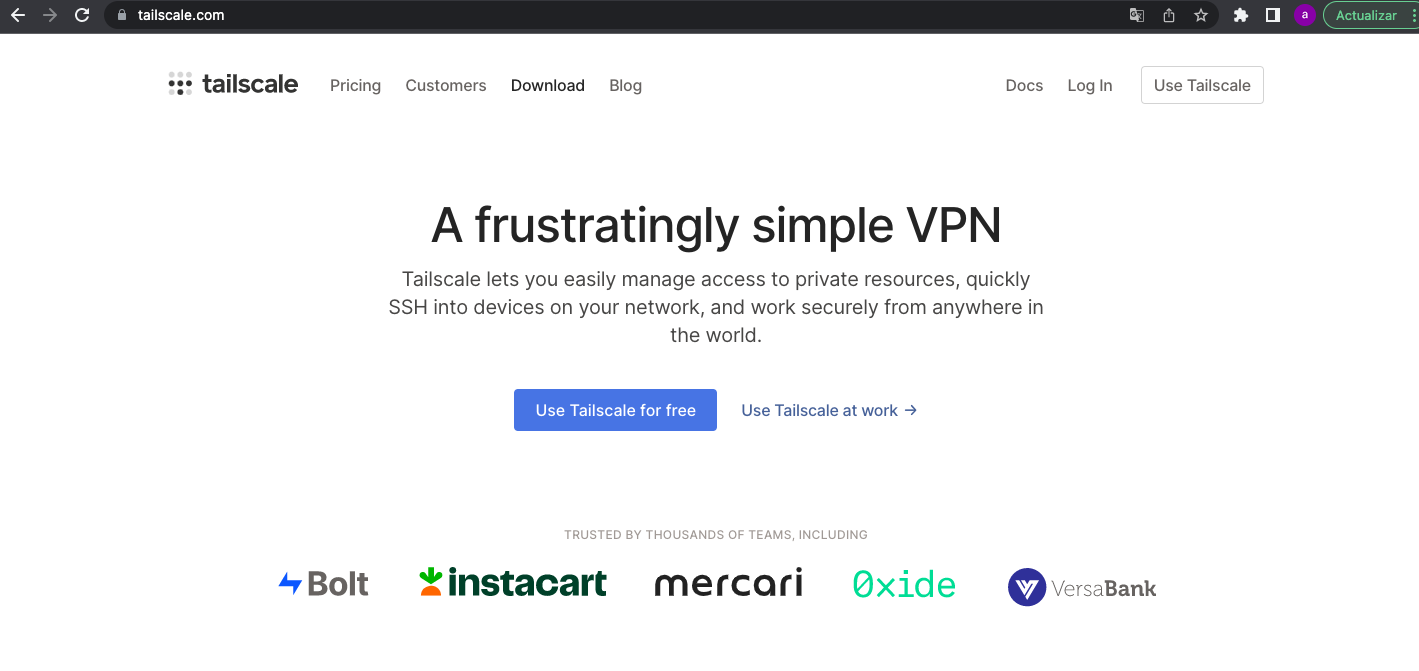Toggle the browser side panel

tap(1272, 15)
